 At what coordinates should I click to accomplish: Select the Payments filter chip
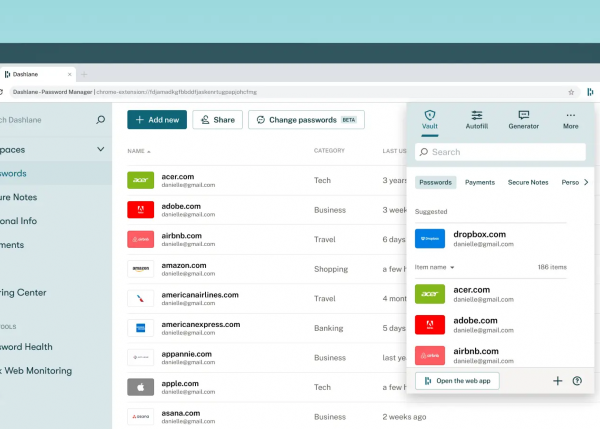pyautogui.click(x=480, y=182)
